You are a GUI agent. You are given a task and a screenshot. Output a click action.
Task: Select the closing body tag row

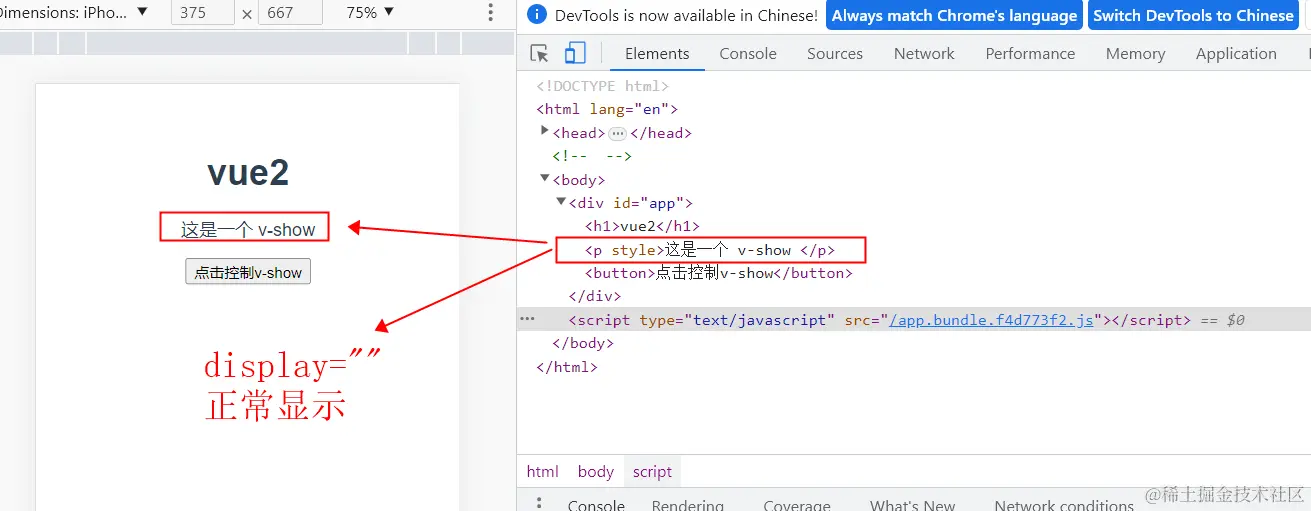[x=583, y=343]
